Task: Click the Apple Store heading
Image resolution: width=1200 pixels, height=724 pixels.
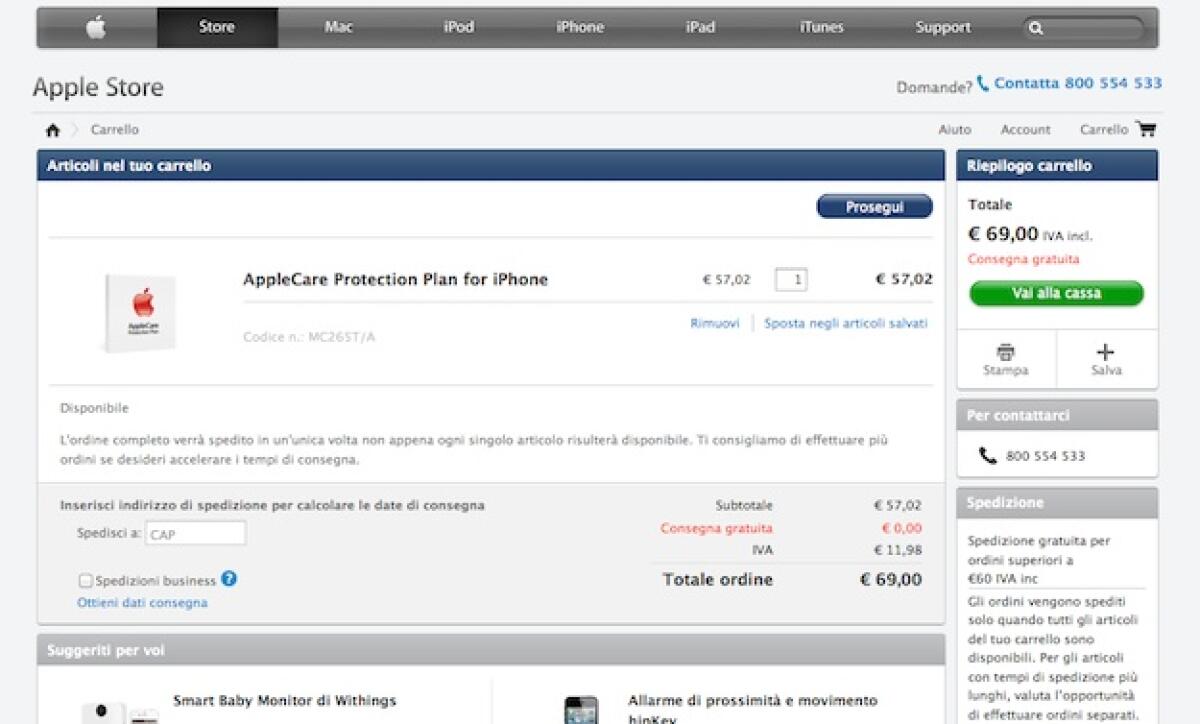Action: coord(98,88)
